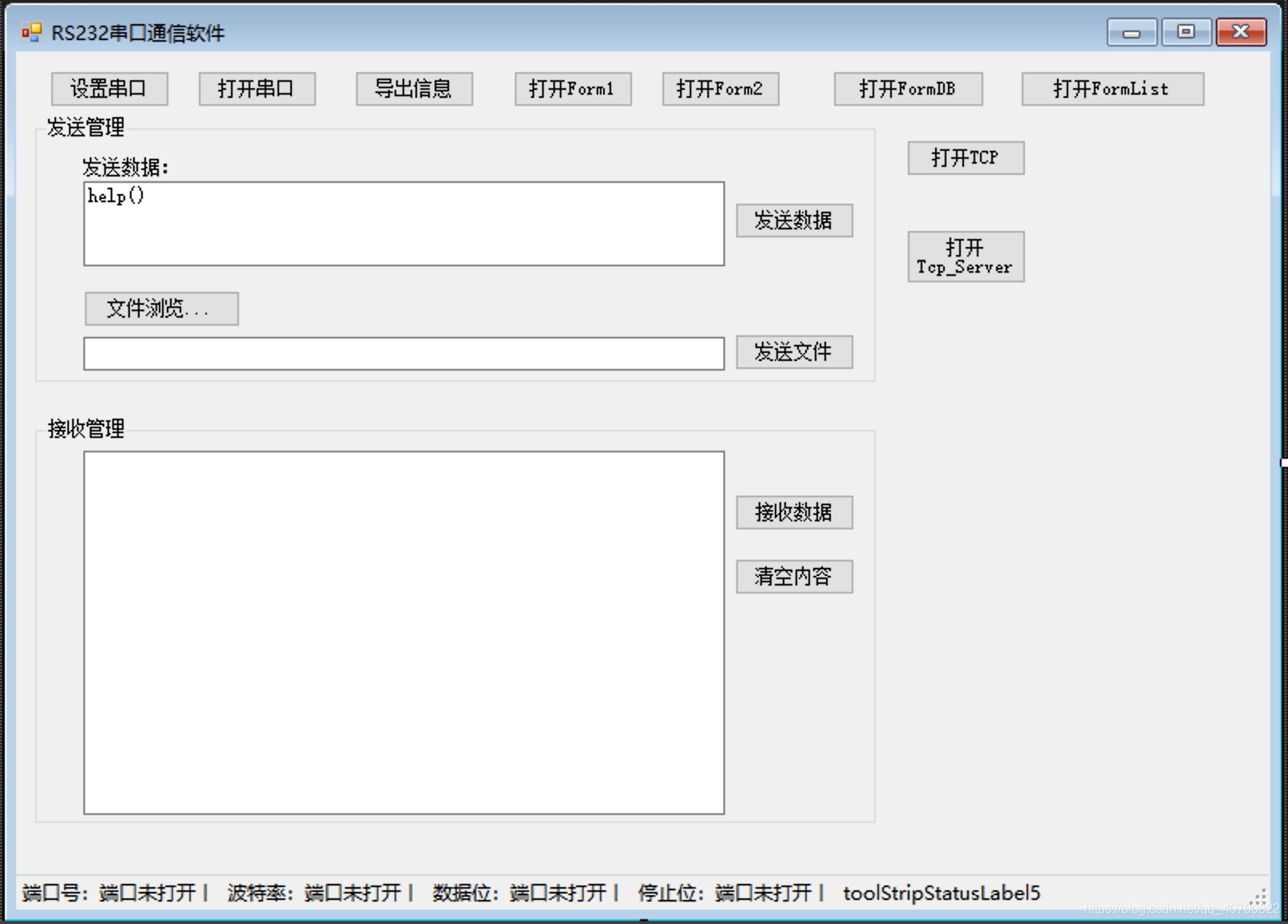Minimize the RS232 window
The image size is (1288, 924).
(1132, 32)
